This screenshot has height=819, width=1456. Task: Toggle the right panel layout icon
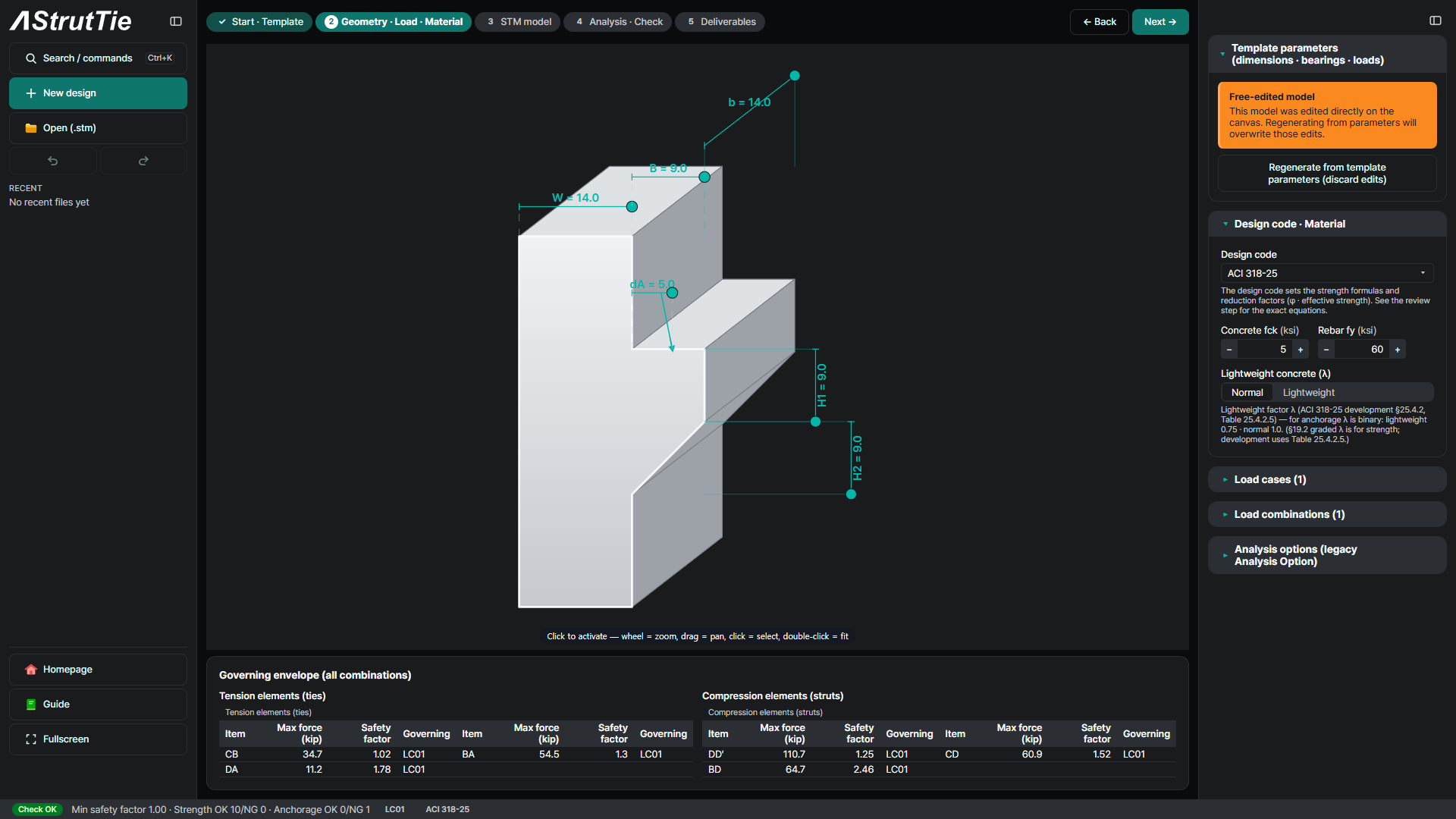click(x=1436, y=20)
